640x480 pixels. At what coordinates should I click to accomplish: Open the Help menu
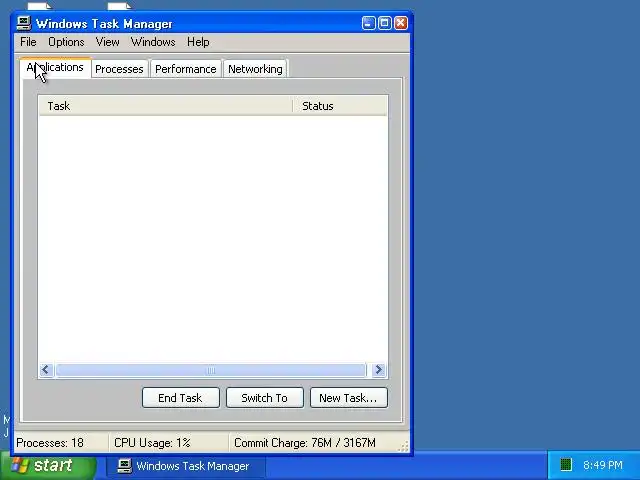pos(198,42)
